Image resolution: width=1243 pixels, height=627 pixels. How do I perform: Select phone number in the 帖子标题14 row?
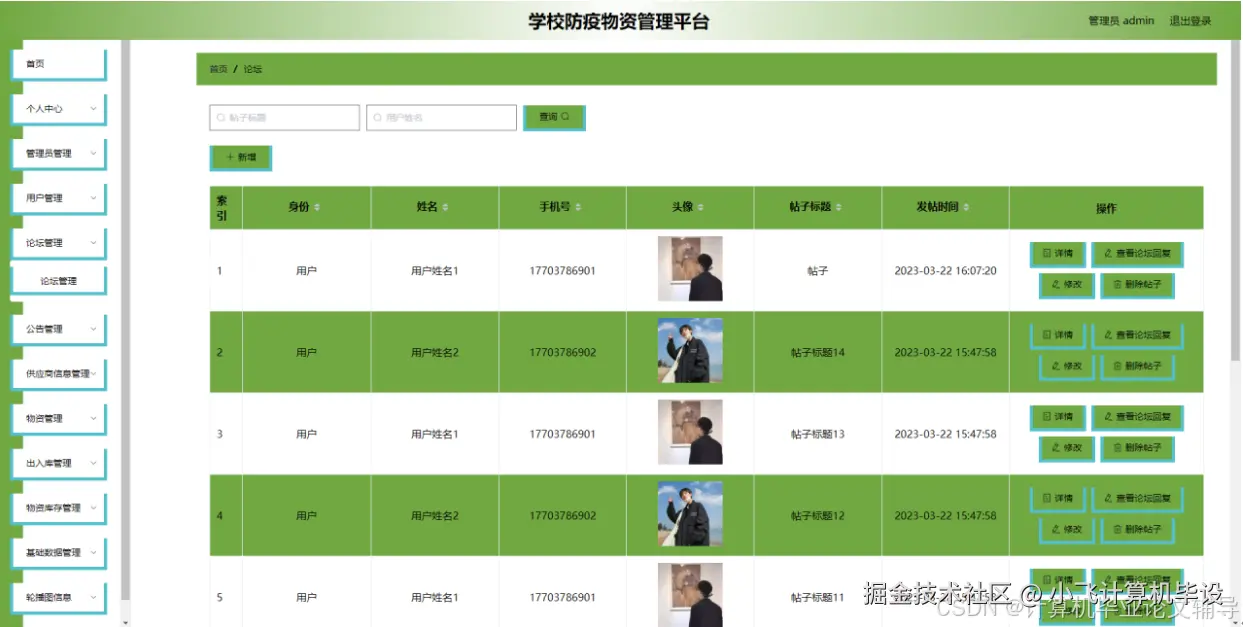tap(562, 353)
